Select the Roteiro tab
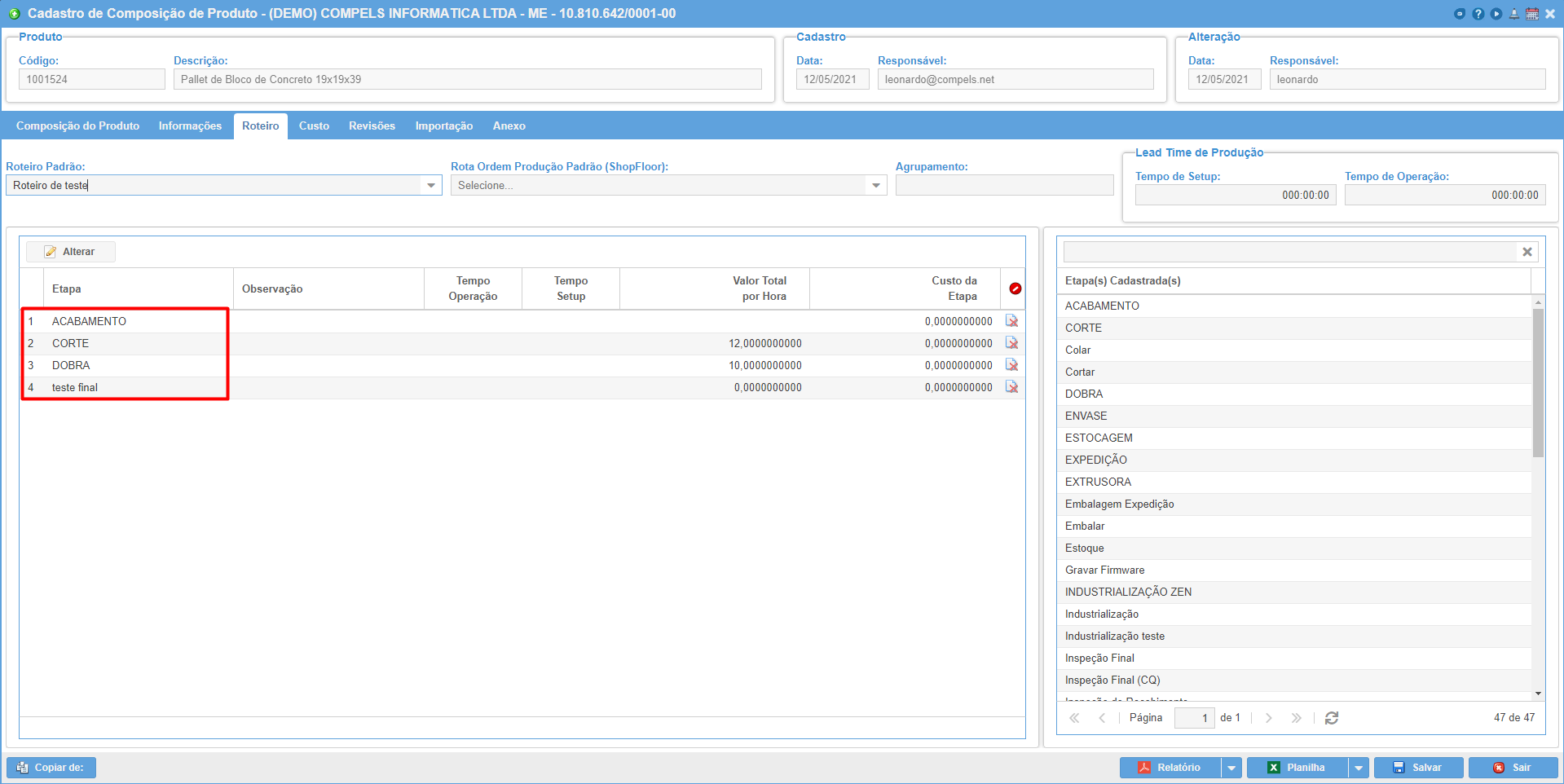This screenshot has height=784, width=1564. (261, 126)
